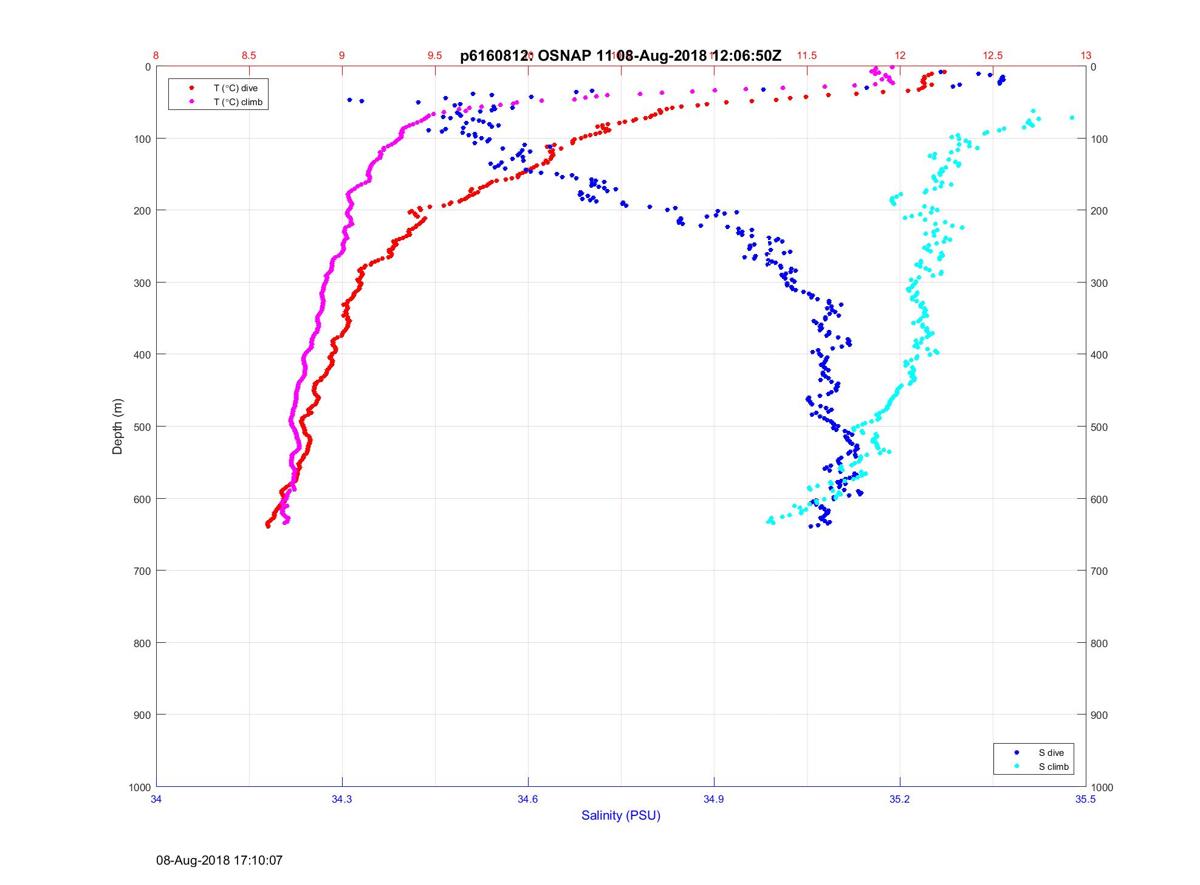Click '500' on the right depth axis
1200x885 pixels.
tap(1100, 427)
